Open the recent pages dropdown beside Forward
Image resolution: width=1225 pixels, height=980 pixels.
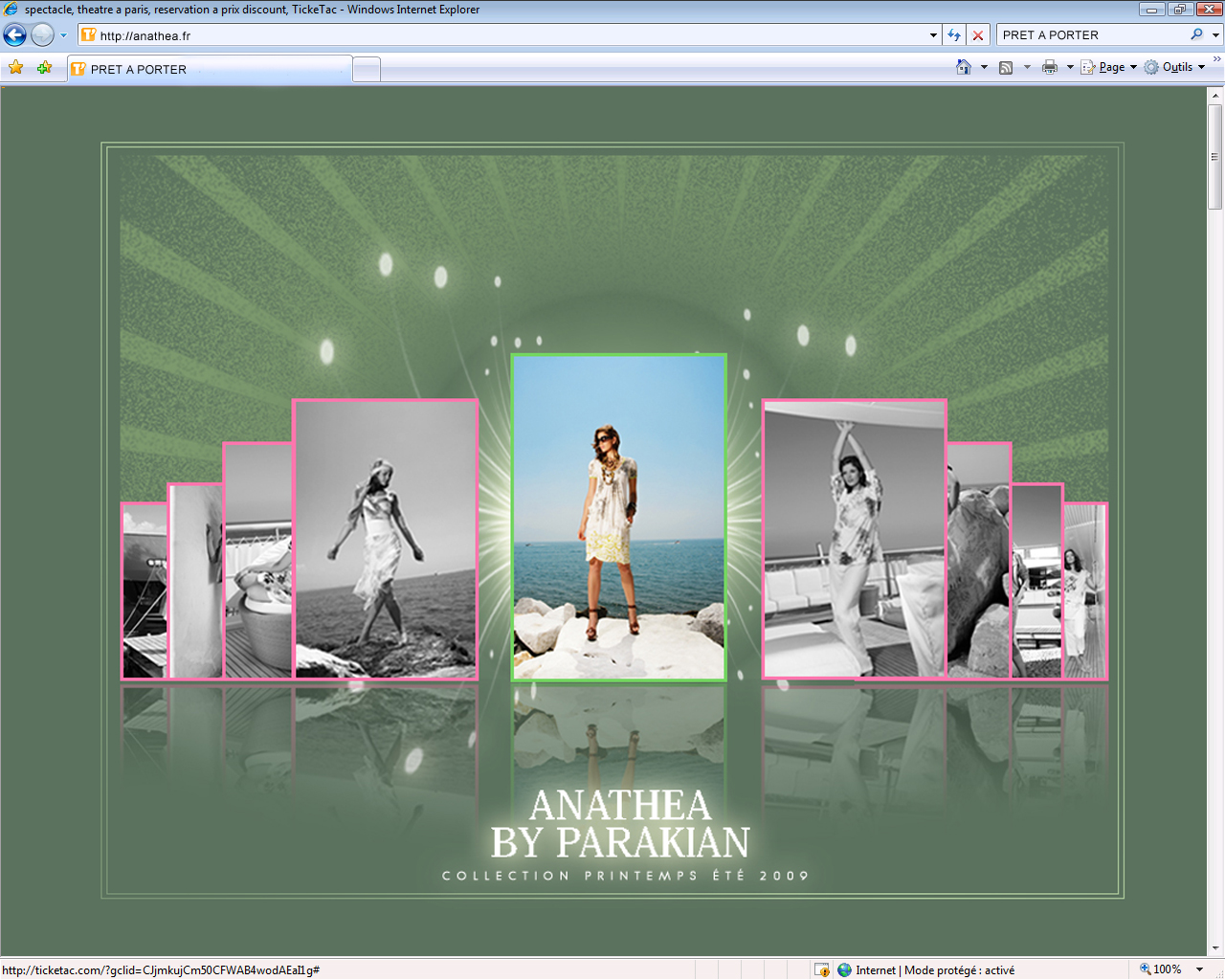[64, 35]
